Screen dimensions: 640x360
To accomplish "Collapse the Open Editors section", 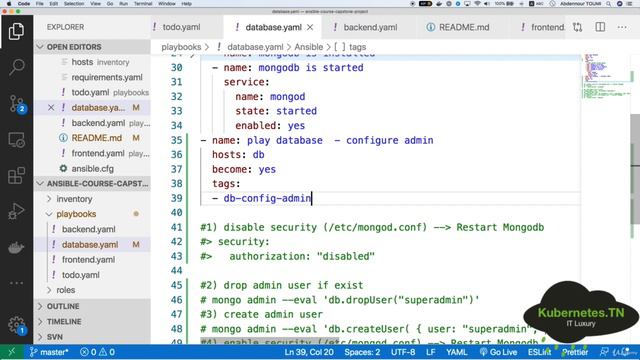I will click(x=92, y=47).
